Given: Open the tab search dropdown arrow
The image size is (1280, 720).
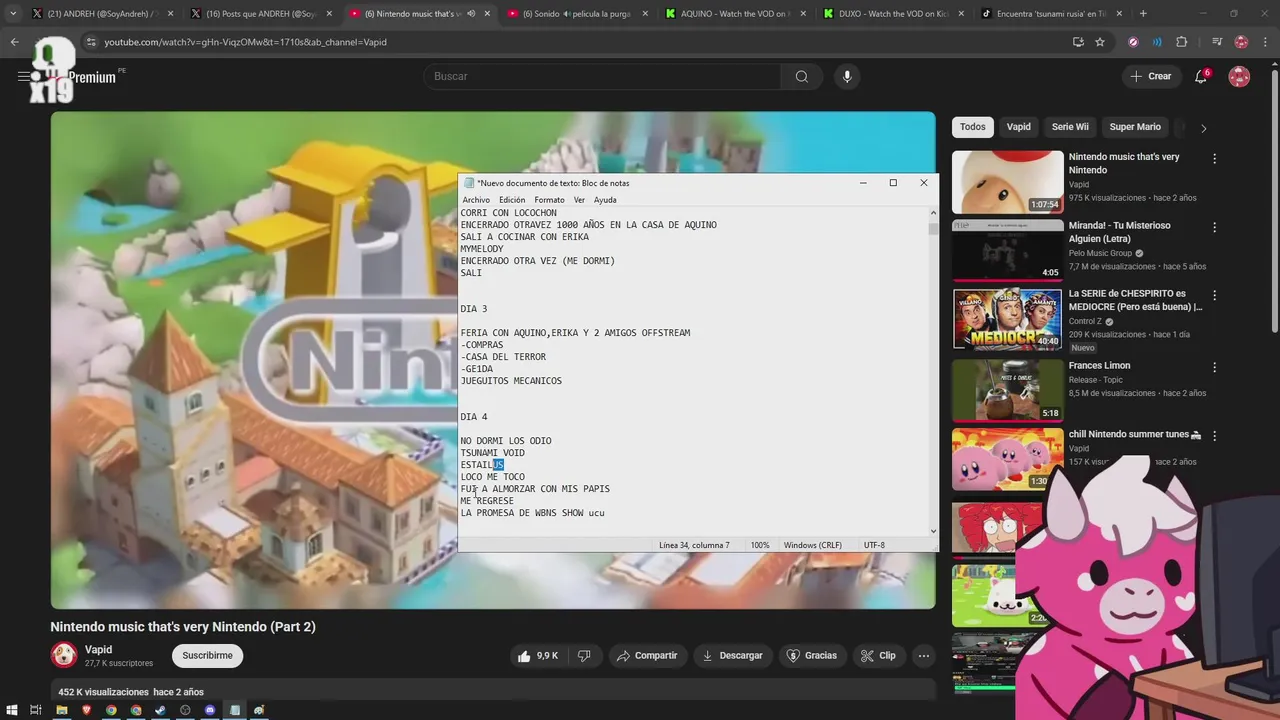Looking at the screenshot, I should point(12,14).
